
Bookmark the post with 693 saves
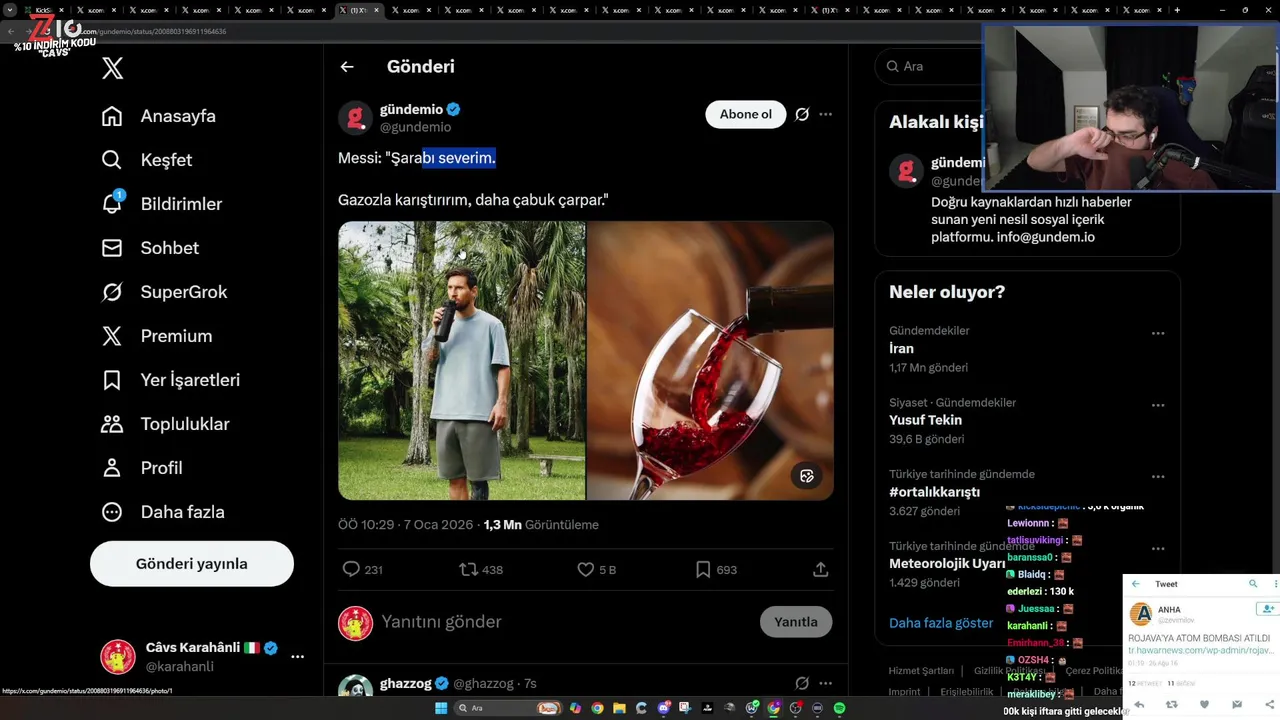coord(703,569)
